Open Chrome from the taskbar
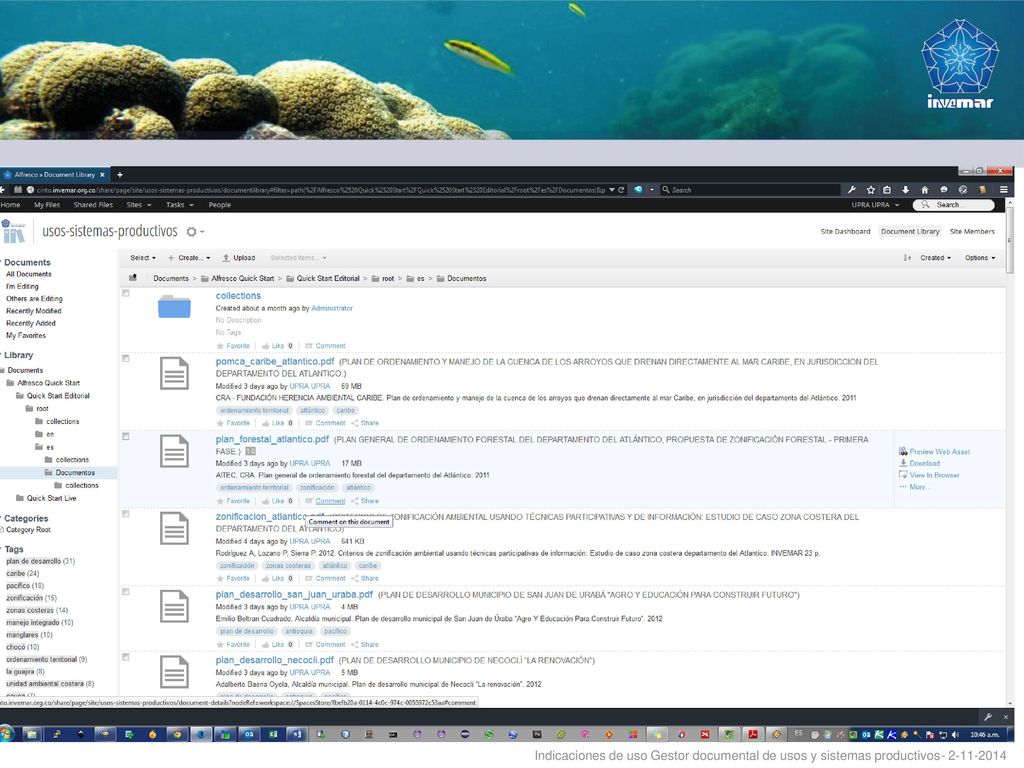Image resolution: width=1024 pixels, height=768 pixels. click(177, 735)
